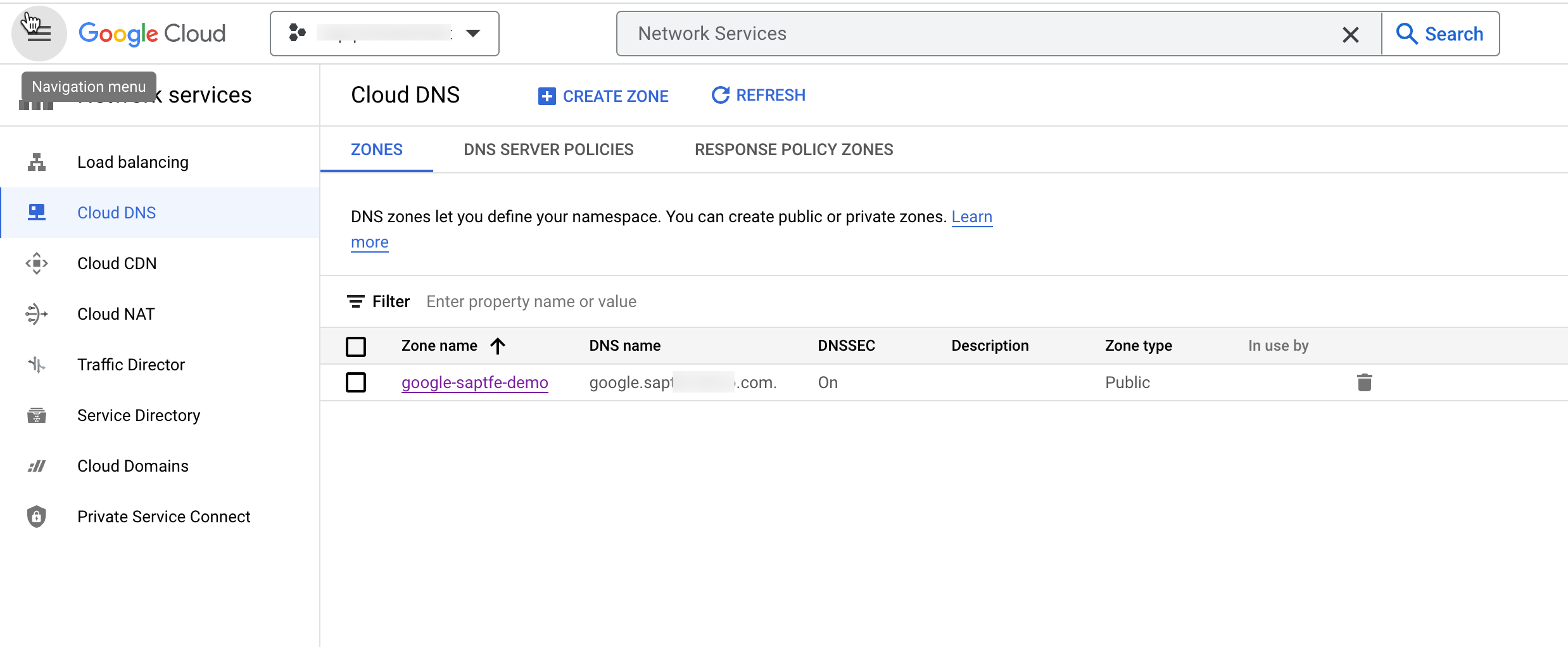
Task: Click the Cloud DNS sidebar icon
Action: (37, 213)
